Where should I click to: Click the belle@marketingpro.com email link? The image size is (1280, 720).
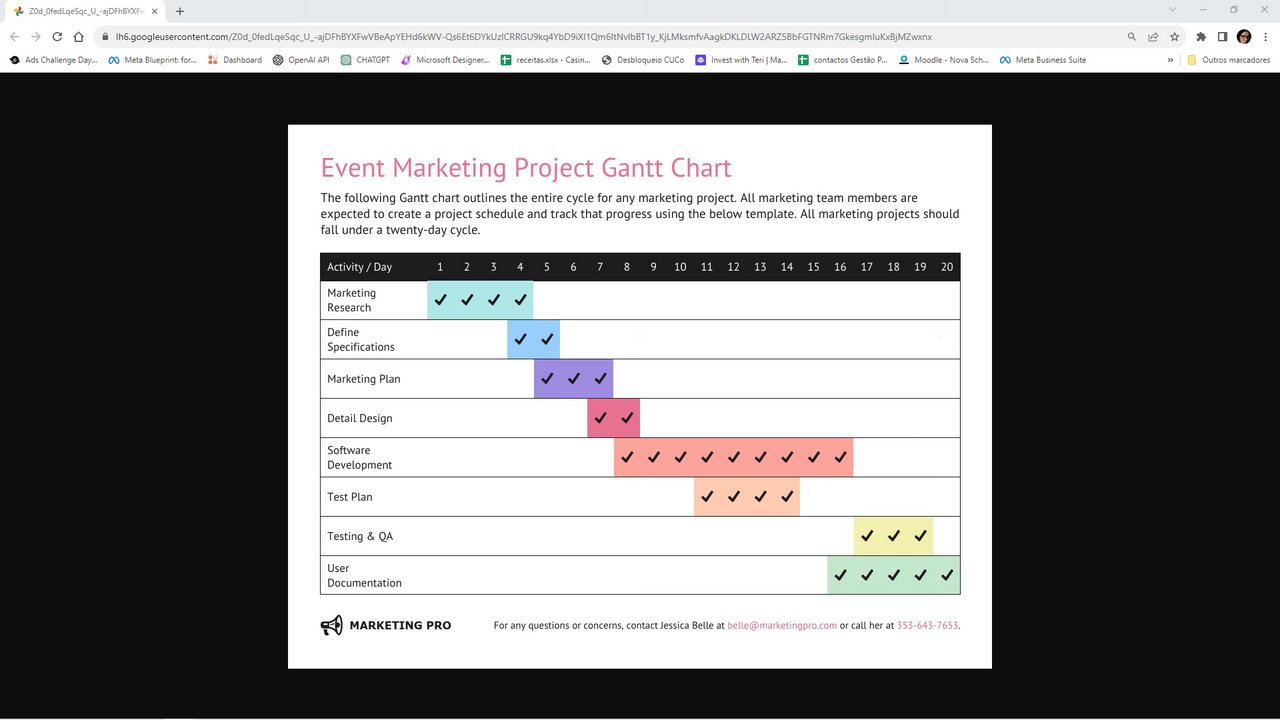pos(782,625)
